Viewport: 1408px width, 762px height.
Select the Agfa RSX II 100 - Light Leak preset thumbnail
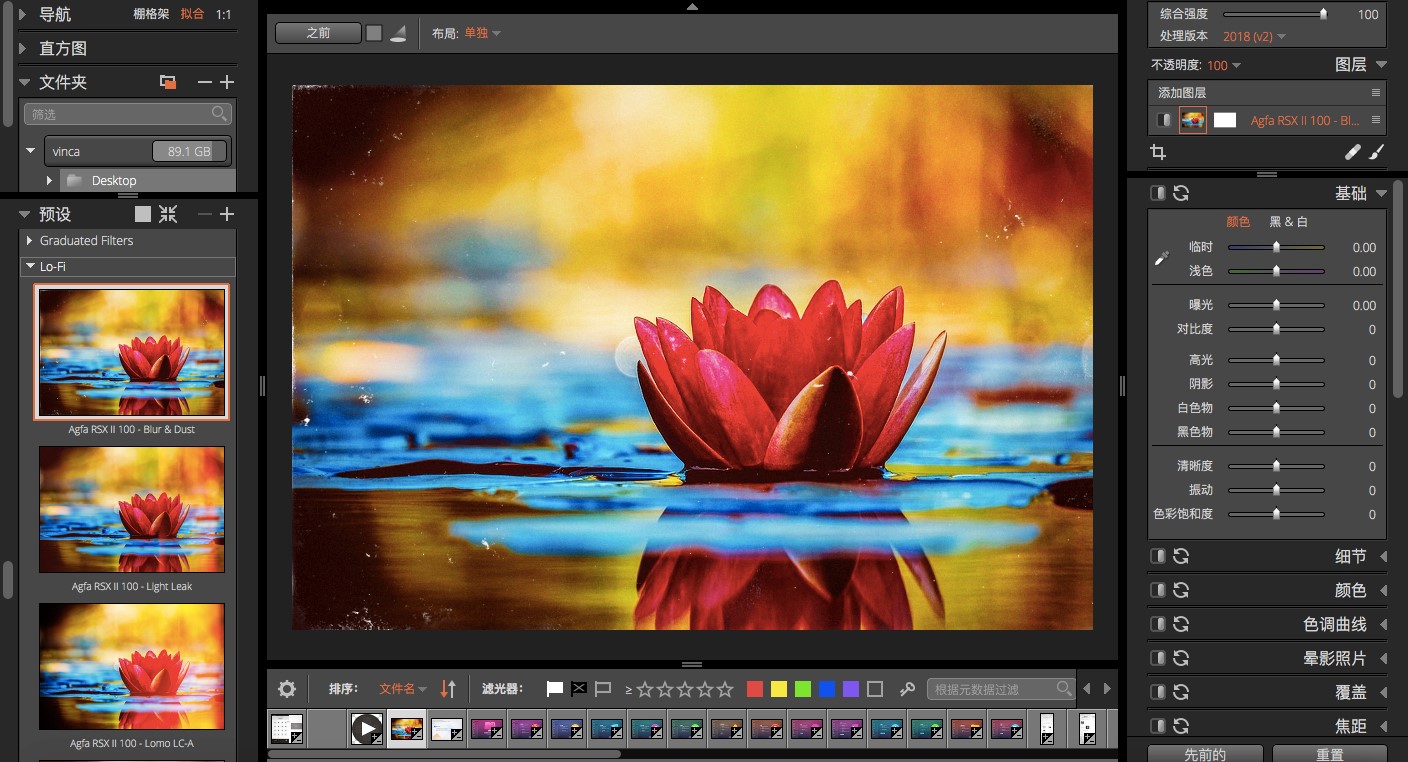tap(131, 509)
